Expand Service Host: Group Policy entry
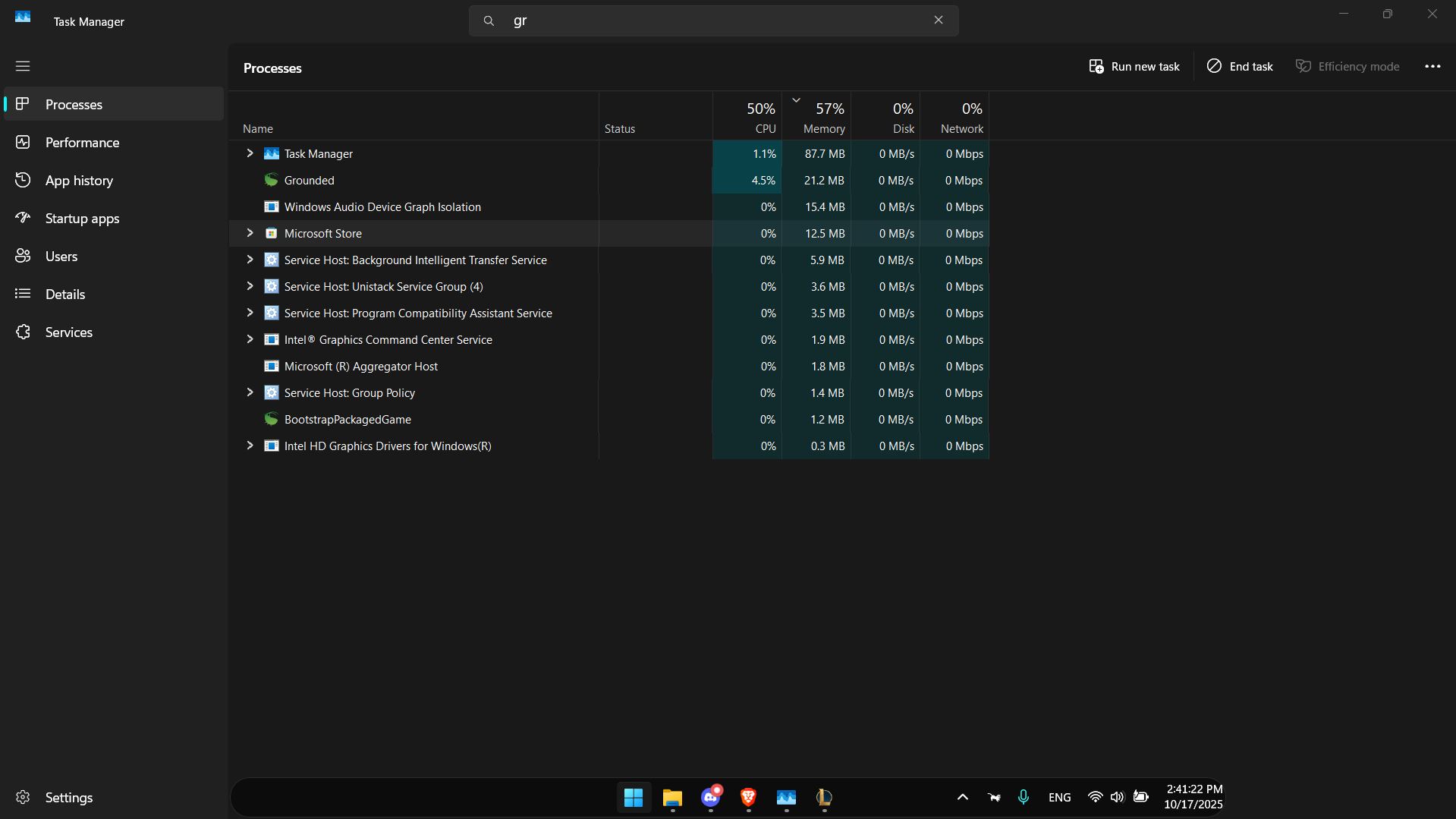This screenshot has height=819, width=1456. [250, 392]
